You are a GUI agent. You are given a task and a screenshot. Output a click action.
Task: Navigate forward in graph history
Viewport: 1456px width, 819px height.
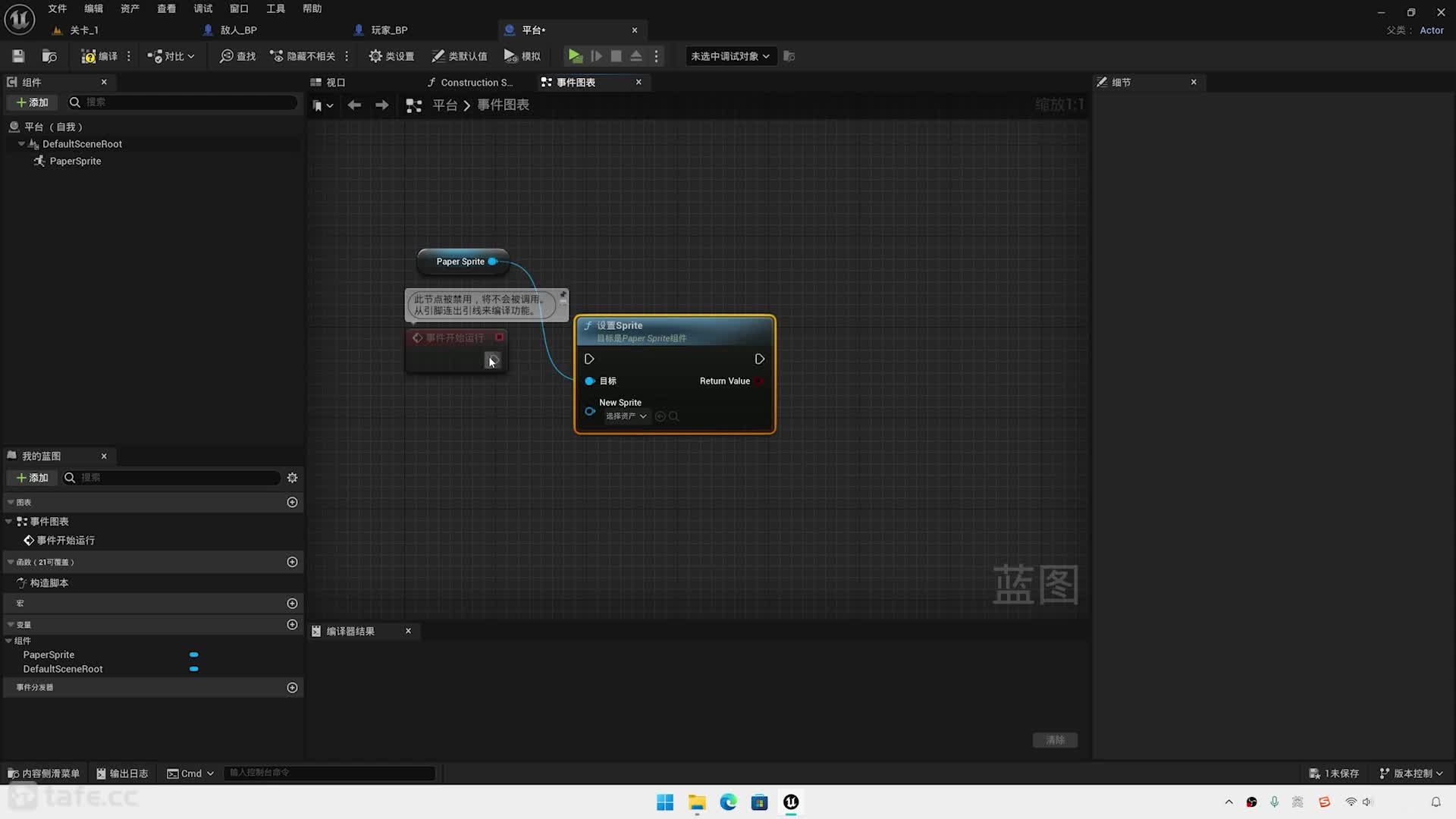[x=382, y=105]
